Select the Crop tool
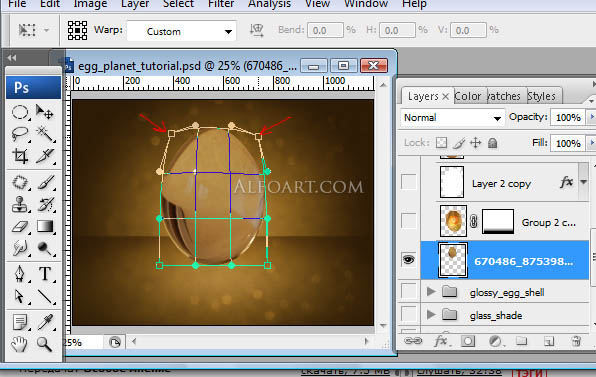Image resolution: width=596 pixels, height=377 pixels. tap(20, 156)
